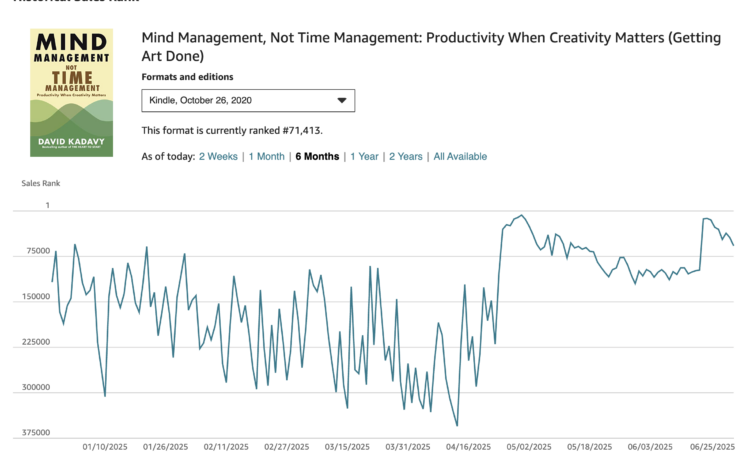Screen dimensions: 750x468
Task: Click the 03/15/2025 date label
Action: [347, 447]
